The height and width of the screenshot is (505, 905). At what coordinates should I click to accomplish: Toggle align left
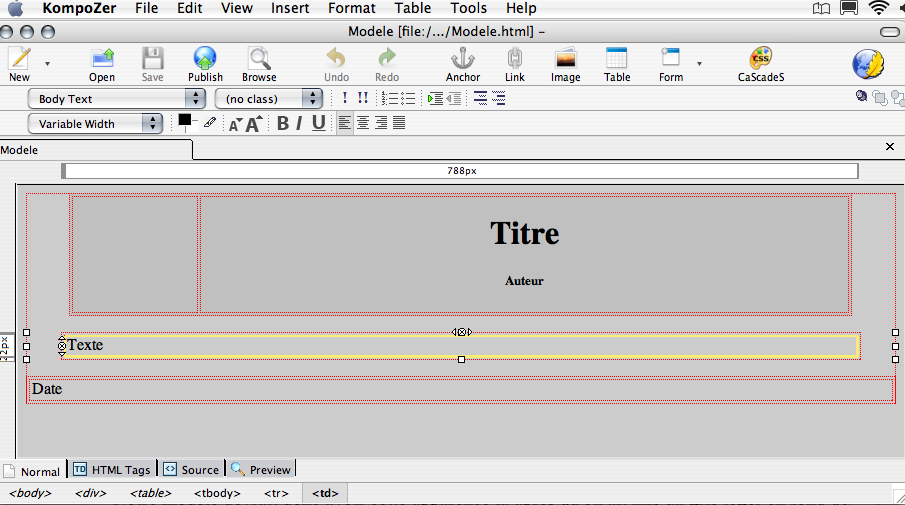(x=345, y=123)
